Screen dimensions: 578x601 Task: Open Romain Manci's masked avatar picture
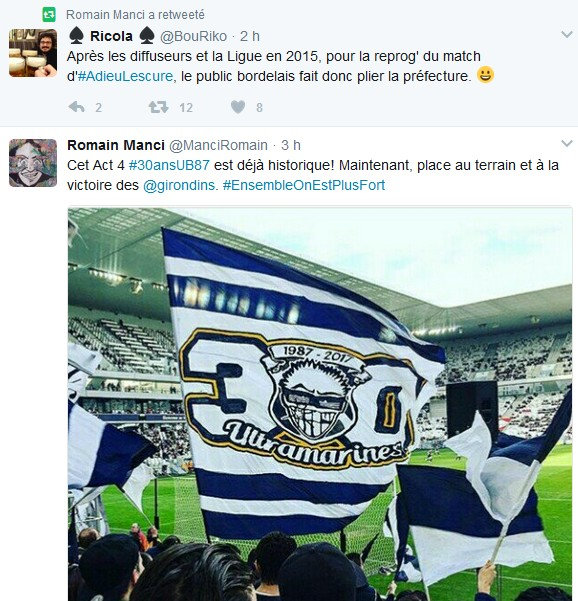[x=33, y=163]
